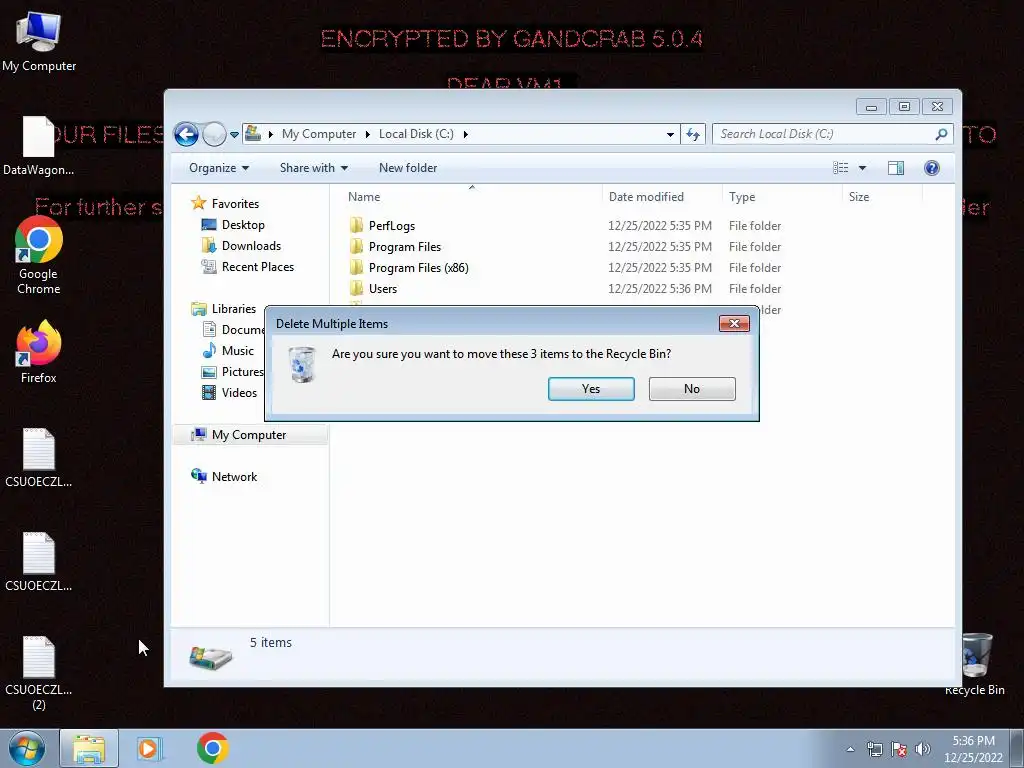Screen dimensions: 1024x768
Task: Select the Program Files folder row
Action: tap(566, 247)
